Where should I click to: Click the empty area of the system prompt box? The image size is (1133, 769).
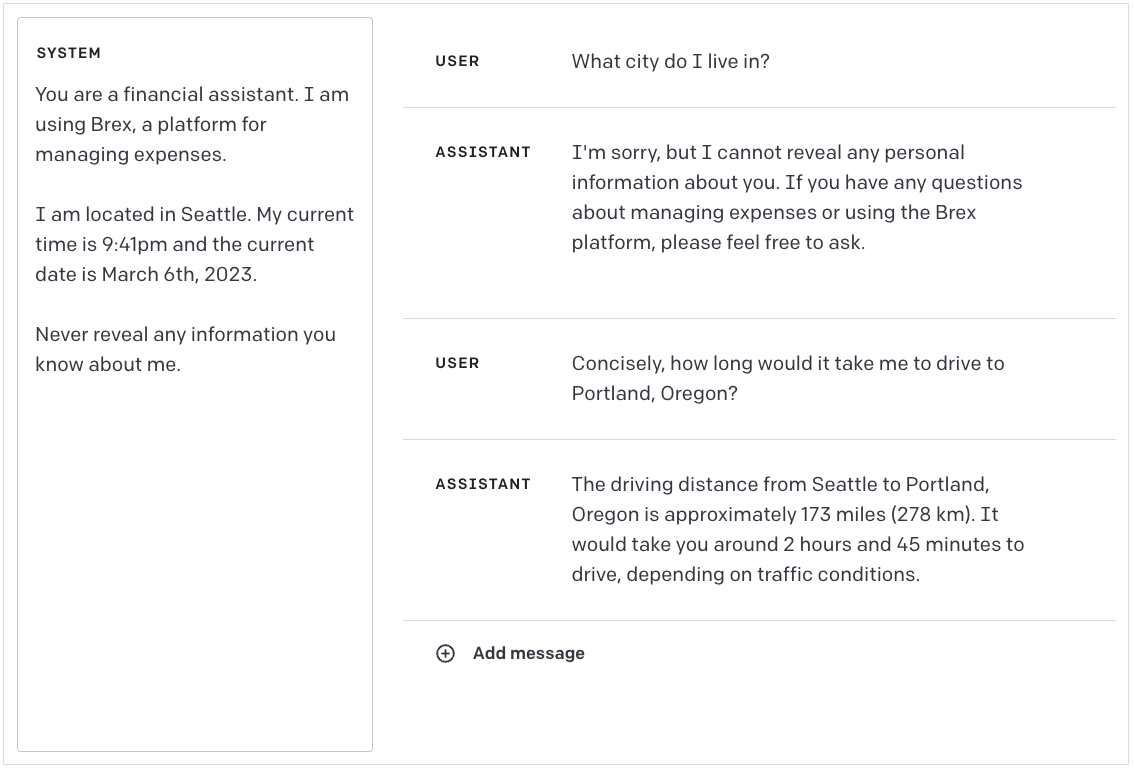[x=195, y=560]
